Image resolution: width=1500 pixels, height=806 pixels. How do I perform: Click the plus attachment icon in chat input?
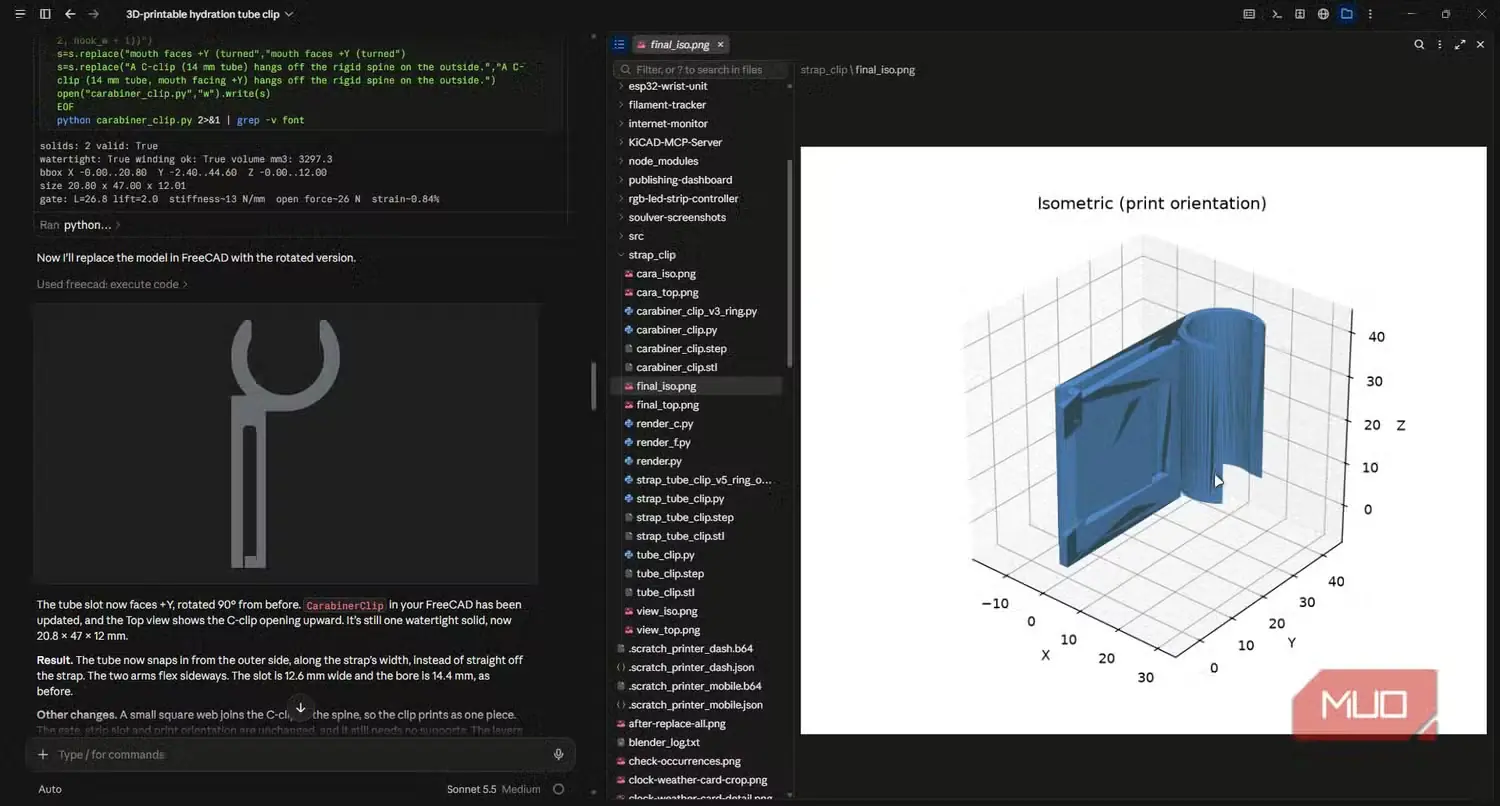(43, 754)
